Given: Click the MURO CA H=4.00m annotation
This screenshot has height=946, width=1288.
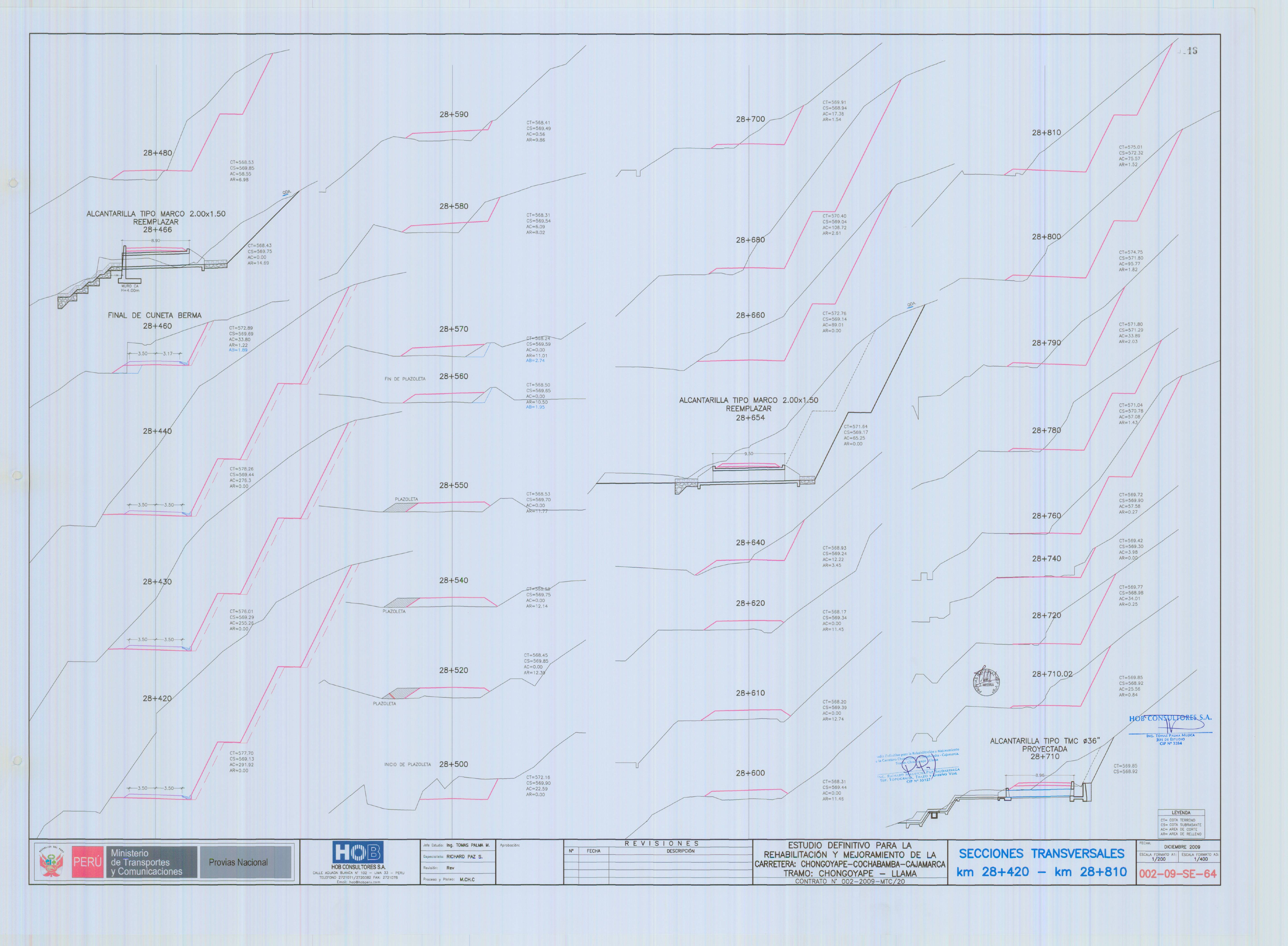Looking at the screenshot, I should tap(130, 288).
